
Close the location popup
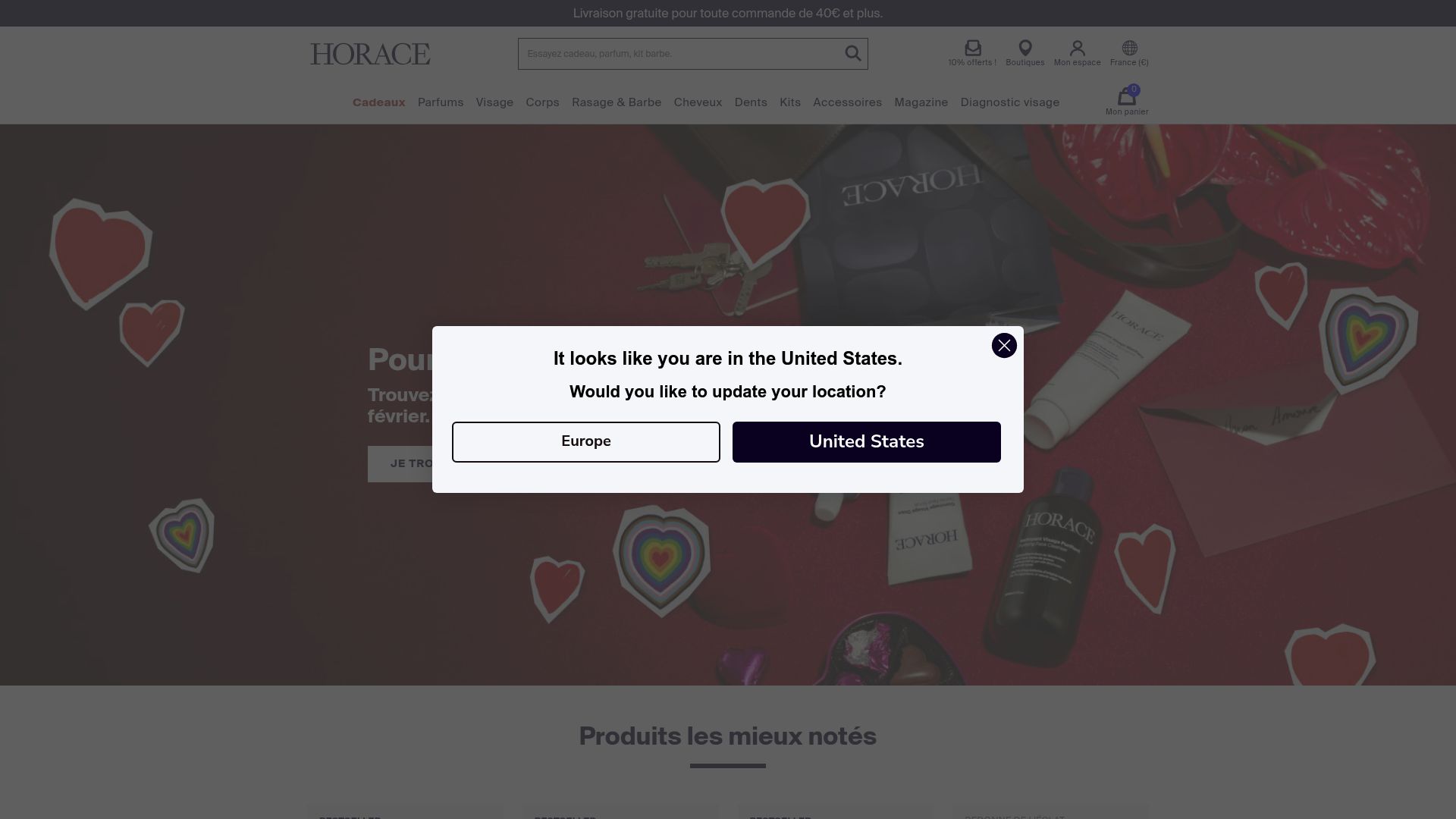click(1004, 346)
